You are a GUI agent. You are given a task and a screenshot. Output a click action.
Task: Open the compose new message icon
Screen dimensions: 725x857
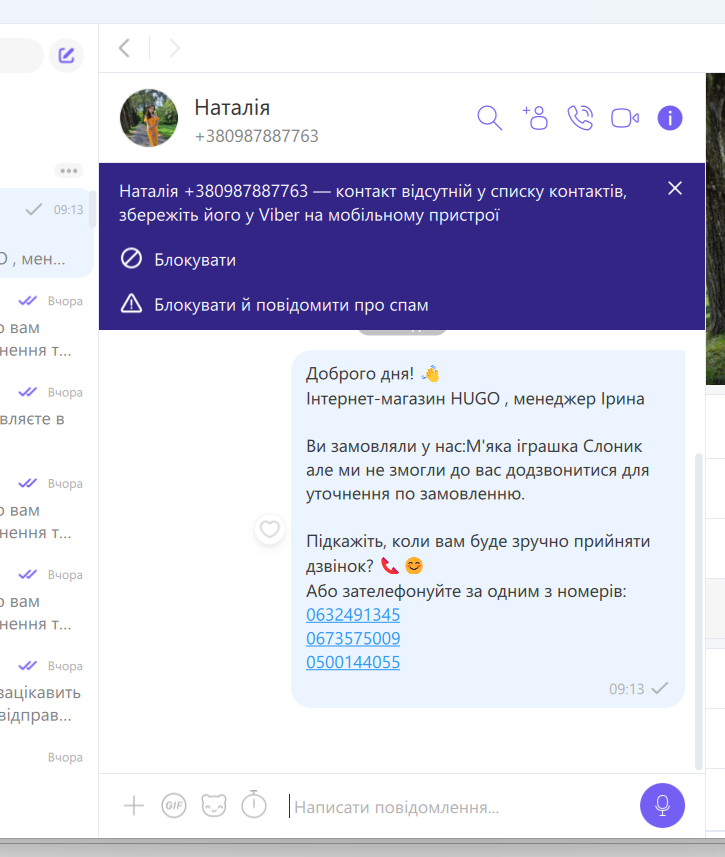tap(66, 55)
